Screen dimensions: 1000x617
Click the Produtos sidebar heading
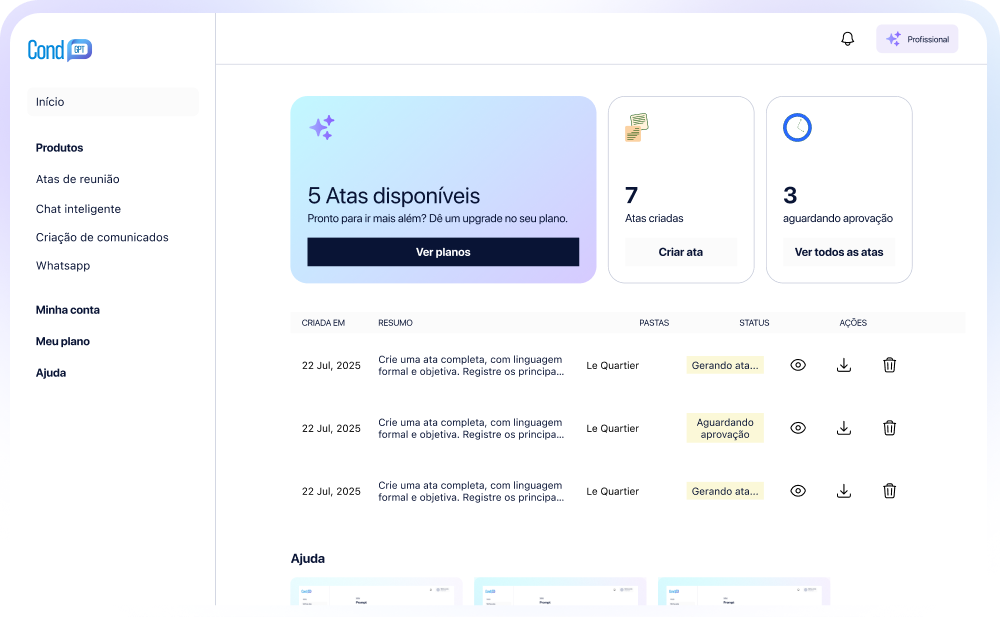click(x=59, y=147)
